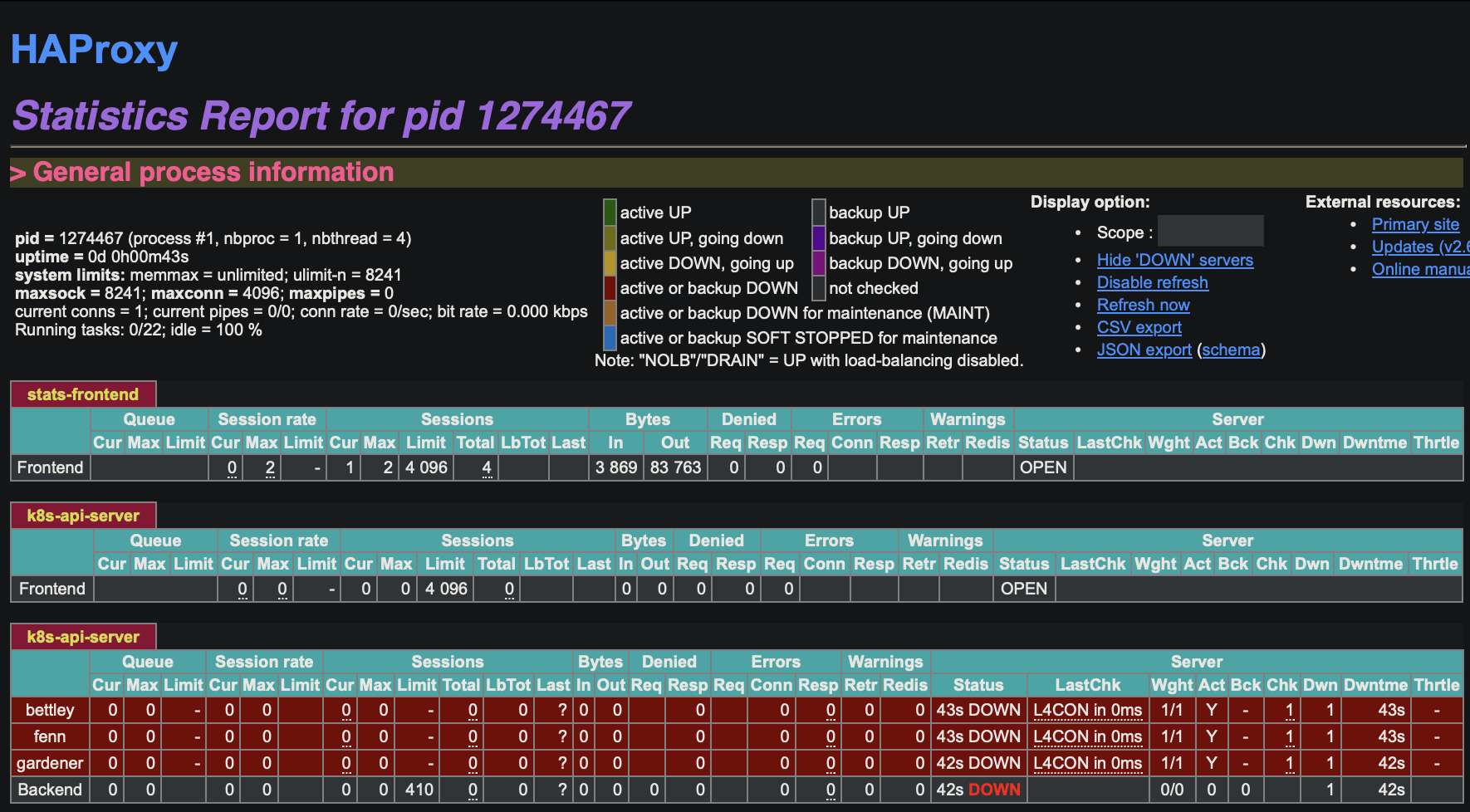Click the External resources heading

(1383, 202)
